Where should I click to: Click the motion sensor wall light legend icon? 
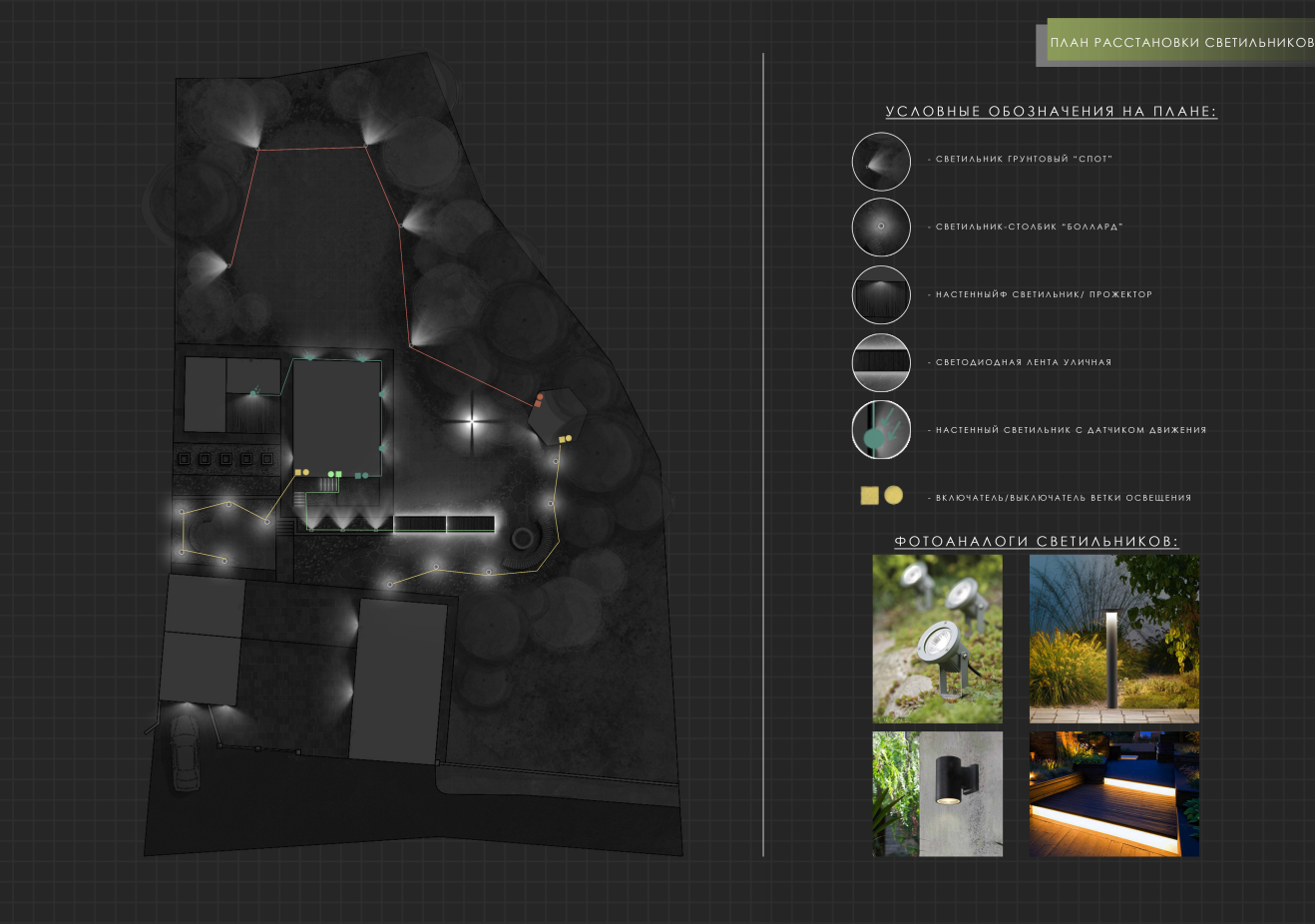pyautogui.click(x=881, y=430)
